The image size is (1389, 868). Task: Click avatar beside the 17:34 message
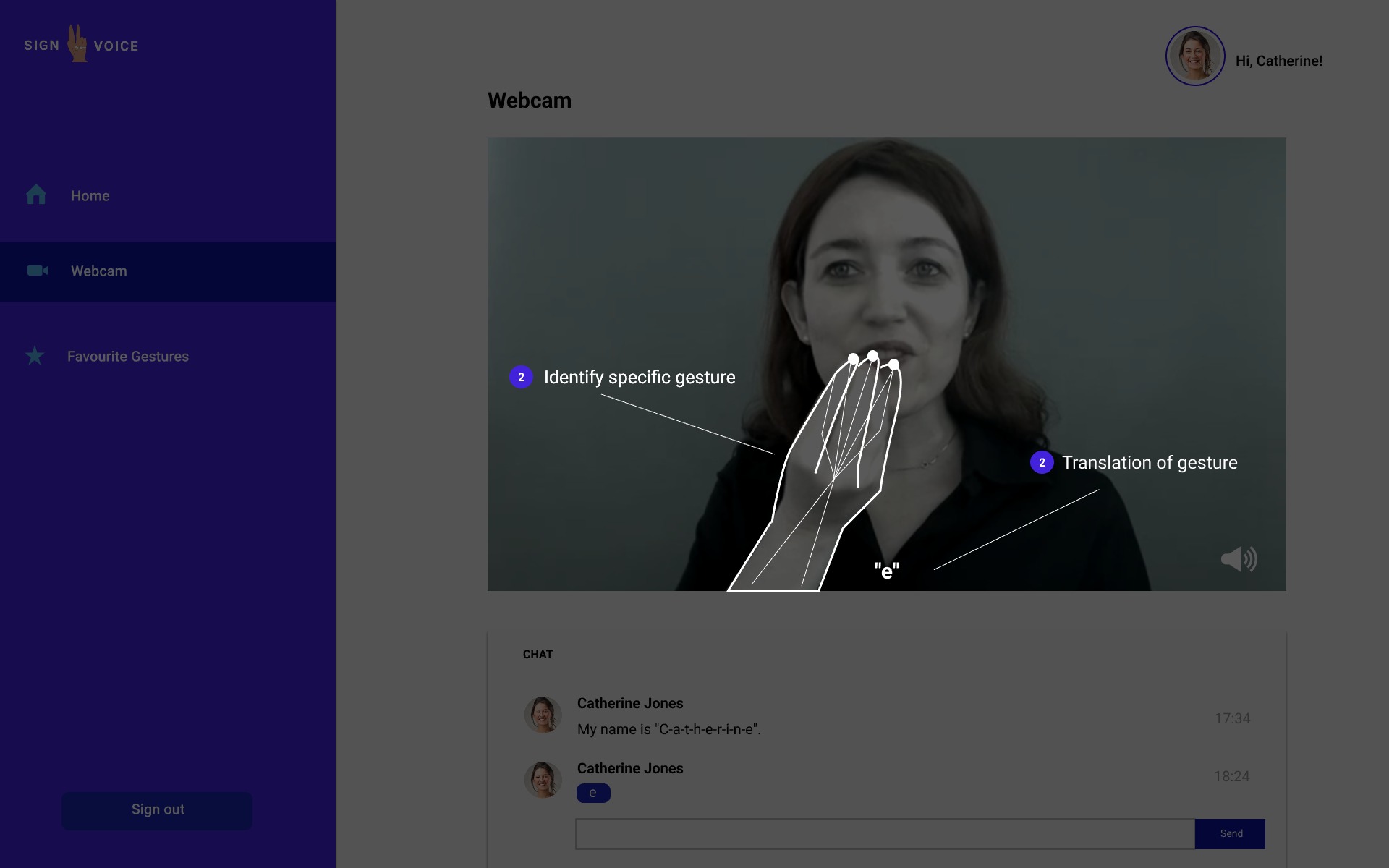point(543,715)
